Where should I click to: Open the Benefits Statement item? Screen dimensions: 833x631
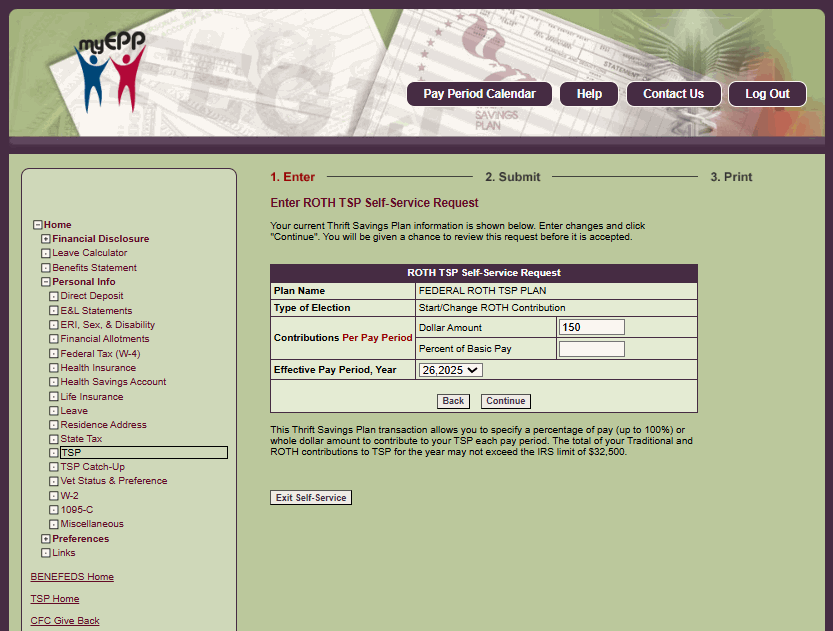94,268
